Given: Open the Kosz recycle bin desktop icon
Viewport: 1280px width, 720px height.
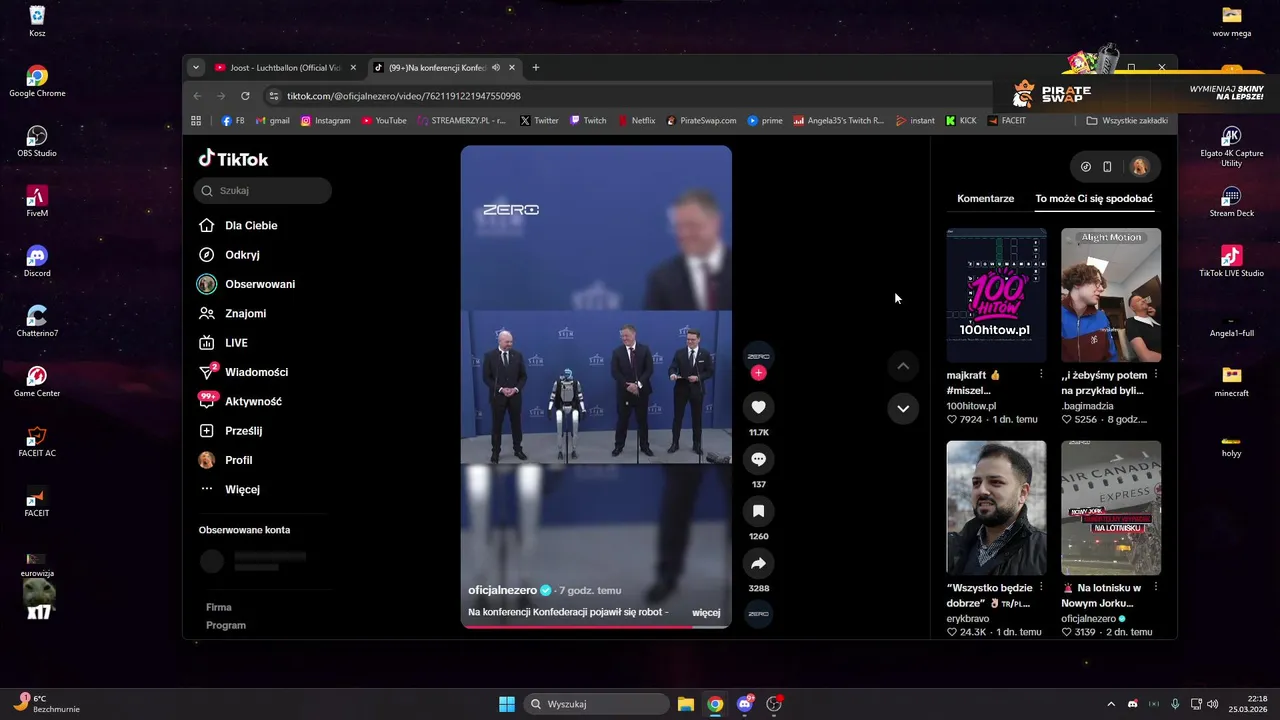Looking at the screenshot, I should coord(37,20).
